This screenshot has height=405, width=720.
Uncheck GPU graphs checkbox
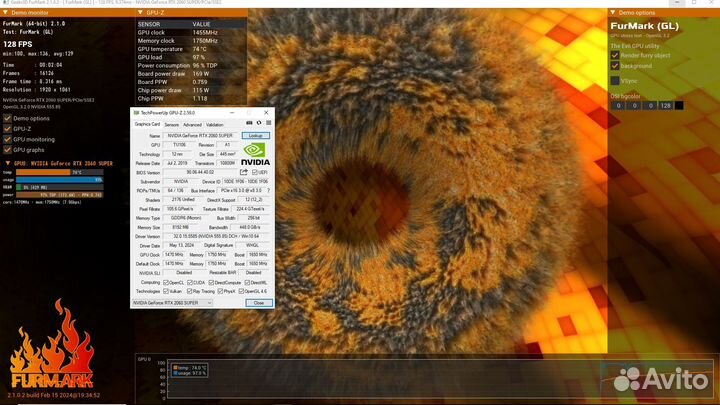pos(7,150)
